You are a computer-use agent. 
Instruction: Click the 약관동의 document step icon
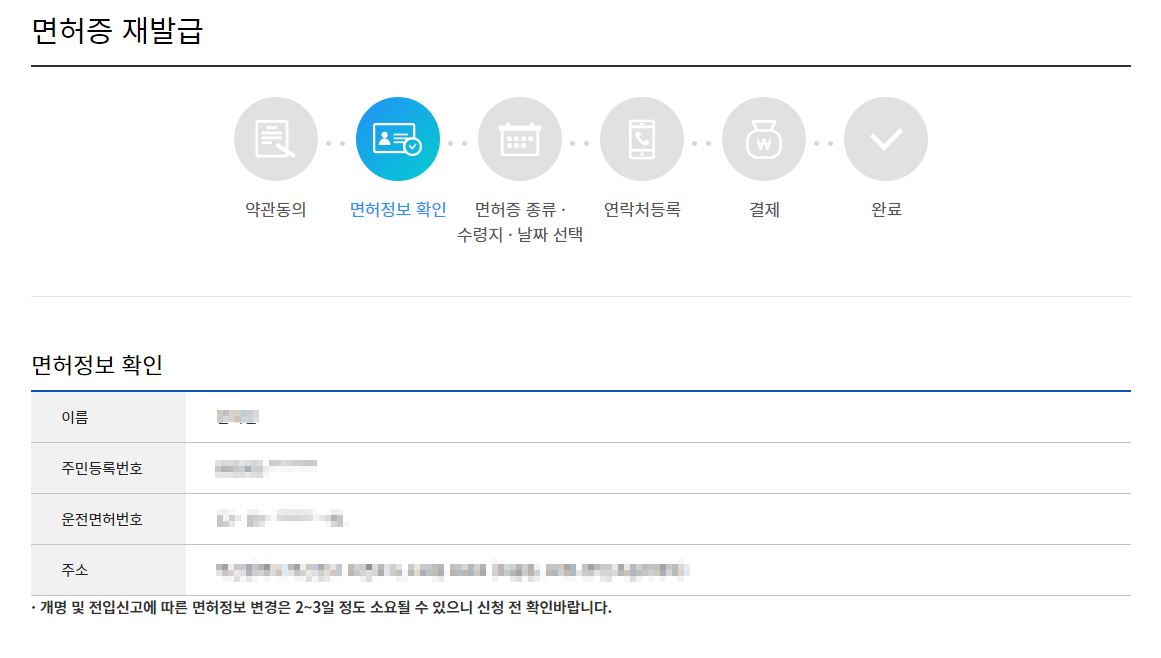point(275,139)
